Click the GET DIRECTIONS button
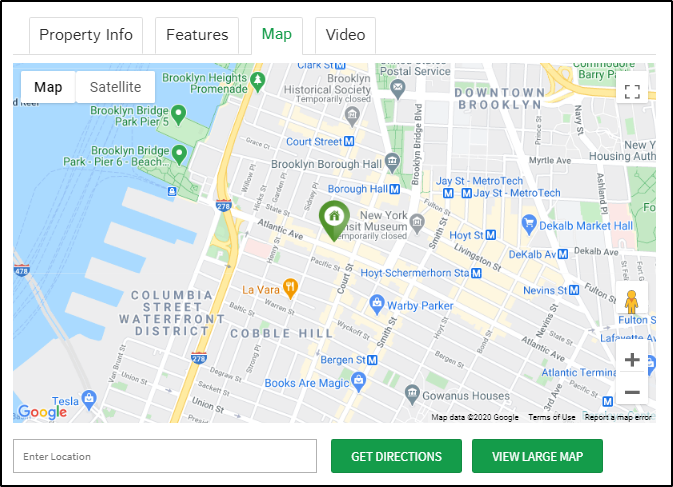Image resolution: width=673 pixels, height=487 pixels. [x=396, y=456]
